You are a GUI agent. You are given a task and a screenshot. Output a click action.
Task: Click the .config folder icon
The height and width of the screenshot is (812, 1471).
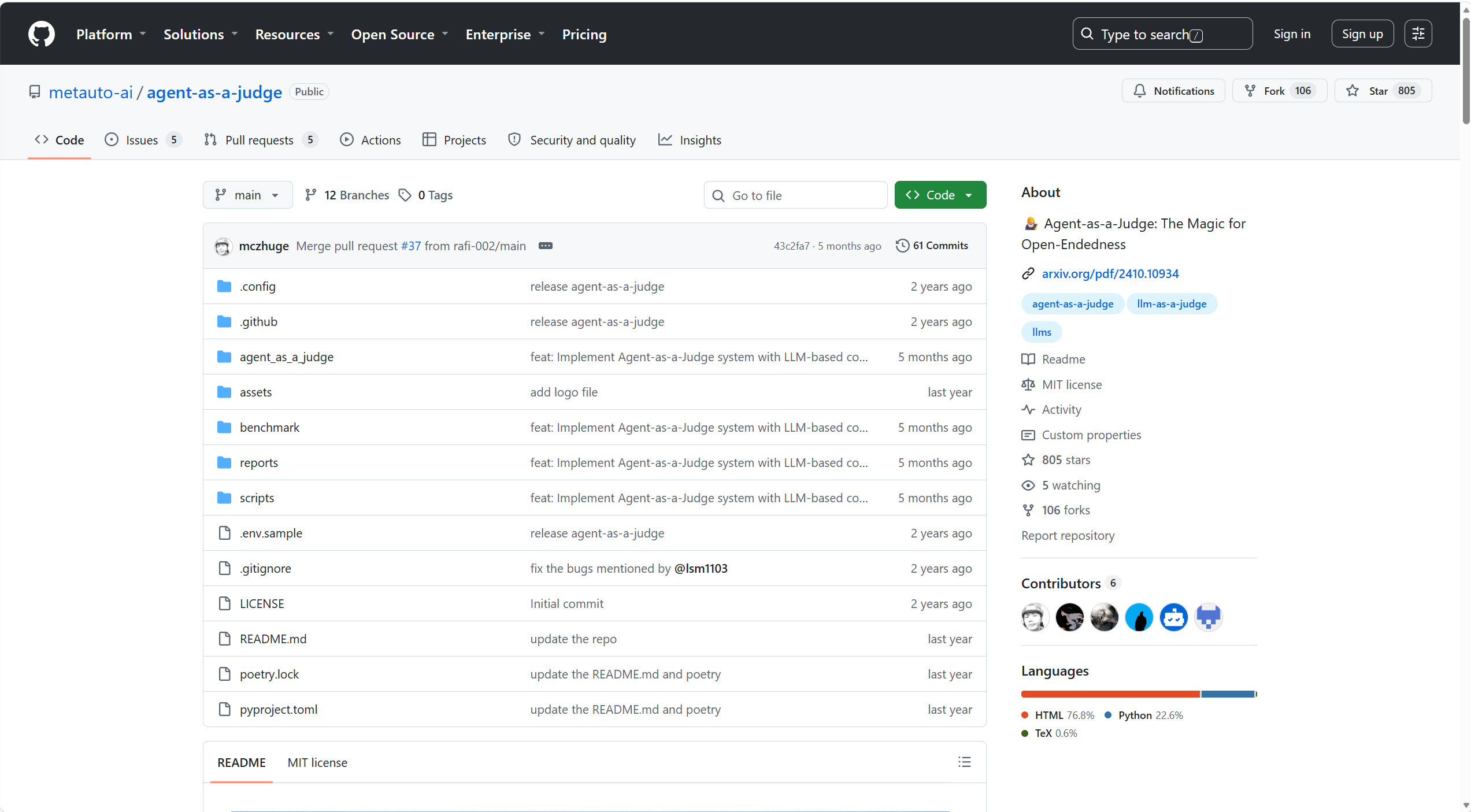(224, 287)
